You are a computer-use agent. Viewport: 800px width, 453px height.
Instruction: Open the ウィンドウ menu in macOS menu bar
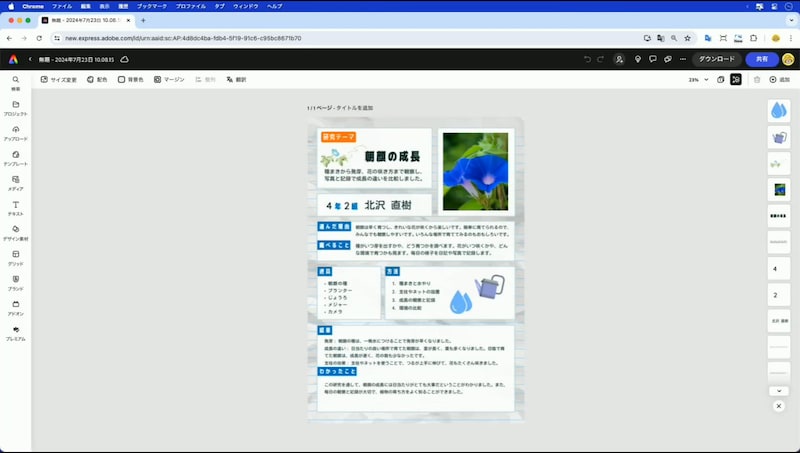pyautogui.click(x=245, y=6)
